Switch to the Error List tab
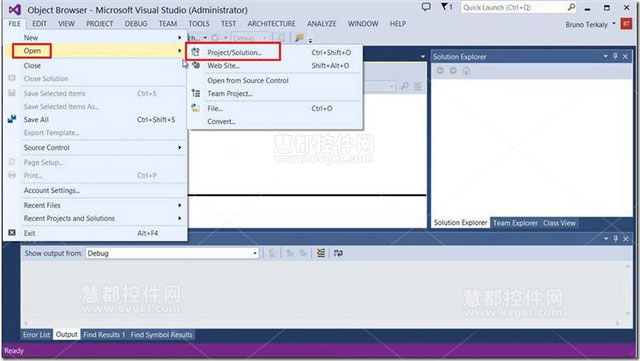 coord(36,335)
